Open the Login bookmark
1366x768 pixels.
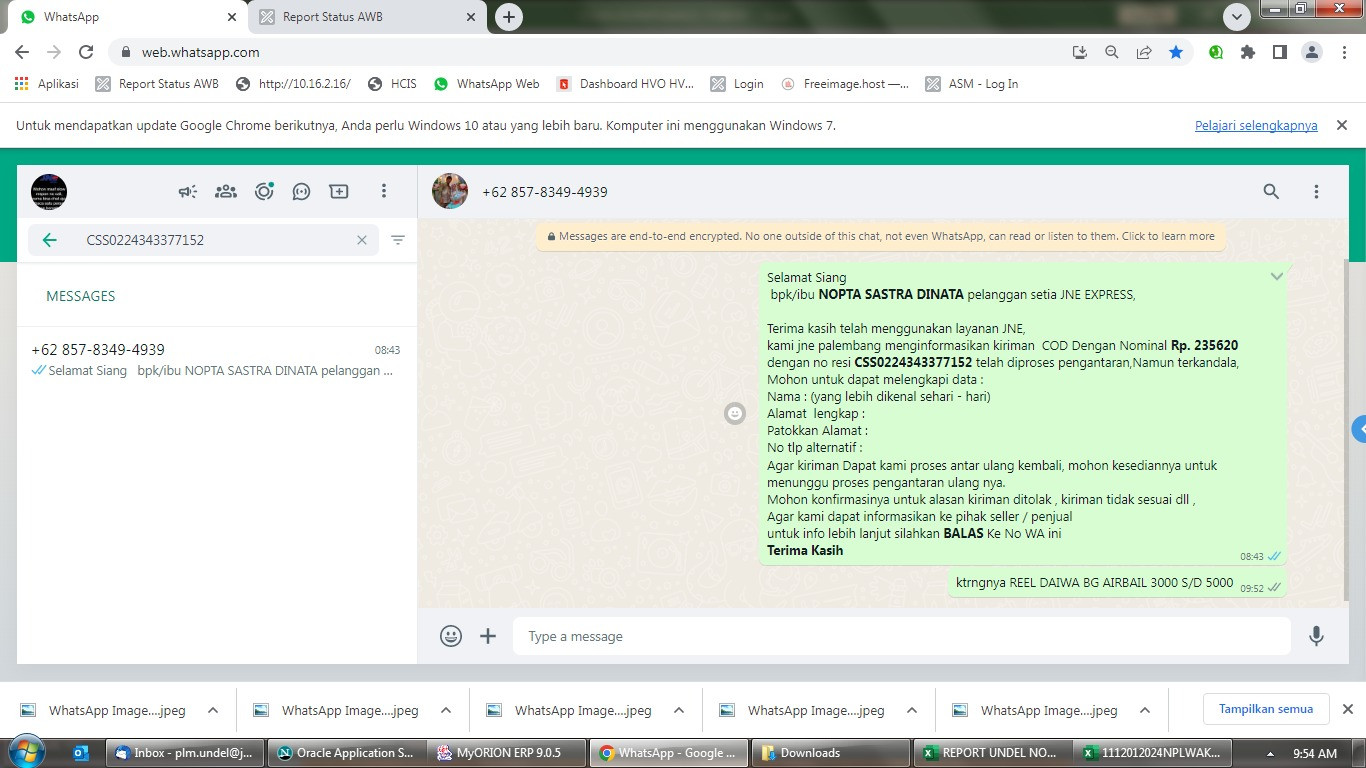click(737, 84)
